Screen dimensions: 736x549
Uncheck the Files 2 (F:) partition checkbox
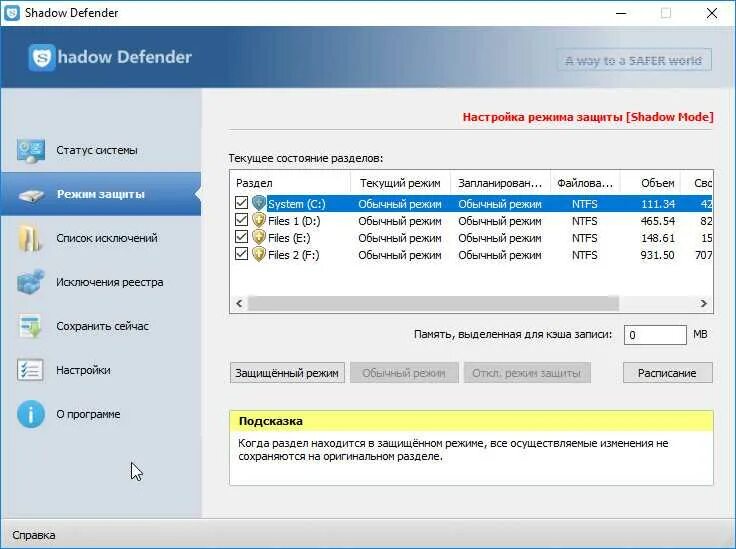(241, 254)
